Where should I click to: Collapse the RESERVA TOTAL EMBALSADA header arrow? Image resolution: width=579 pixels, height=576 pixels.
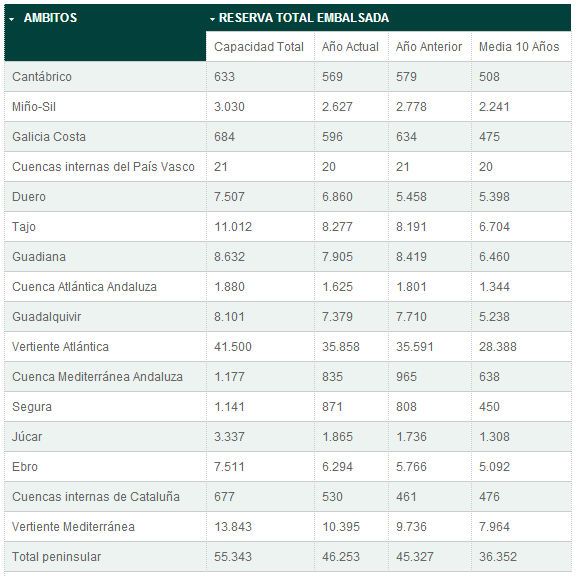tap(212, 19)
